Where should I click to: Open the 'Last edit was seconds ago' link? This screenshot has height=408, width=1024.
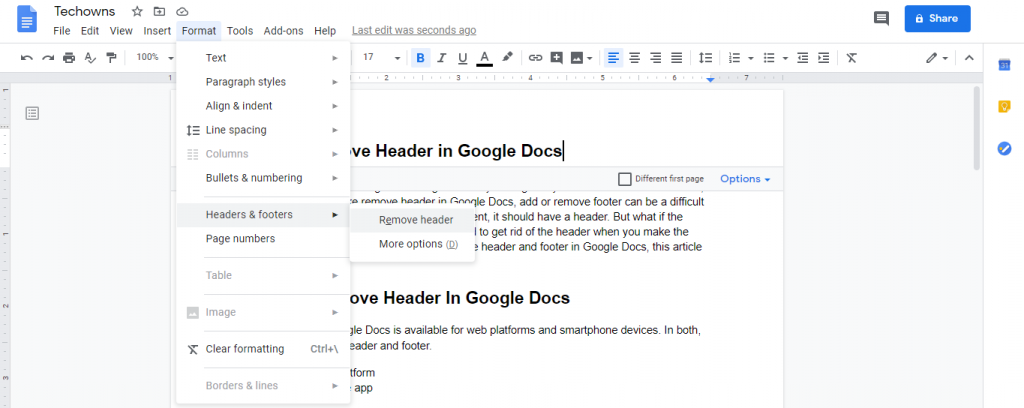[414, 31]
